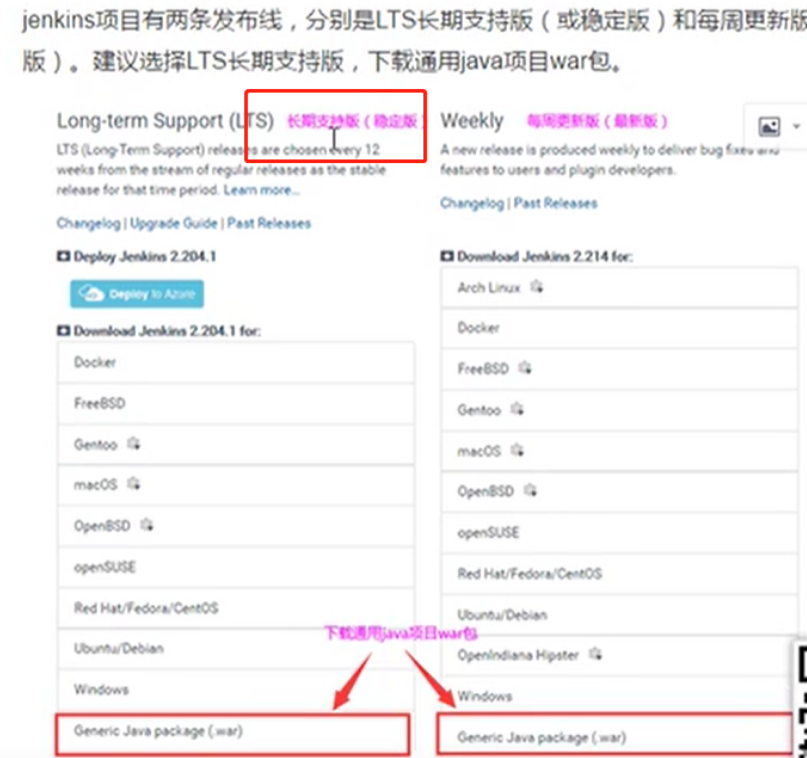Click the cloud icon on Deploy to Azure
The image size is (807, 758).
pos(91,294)
